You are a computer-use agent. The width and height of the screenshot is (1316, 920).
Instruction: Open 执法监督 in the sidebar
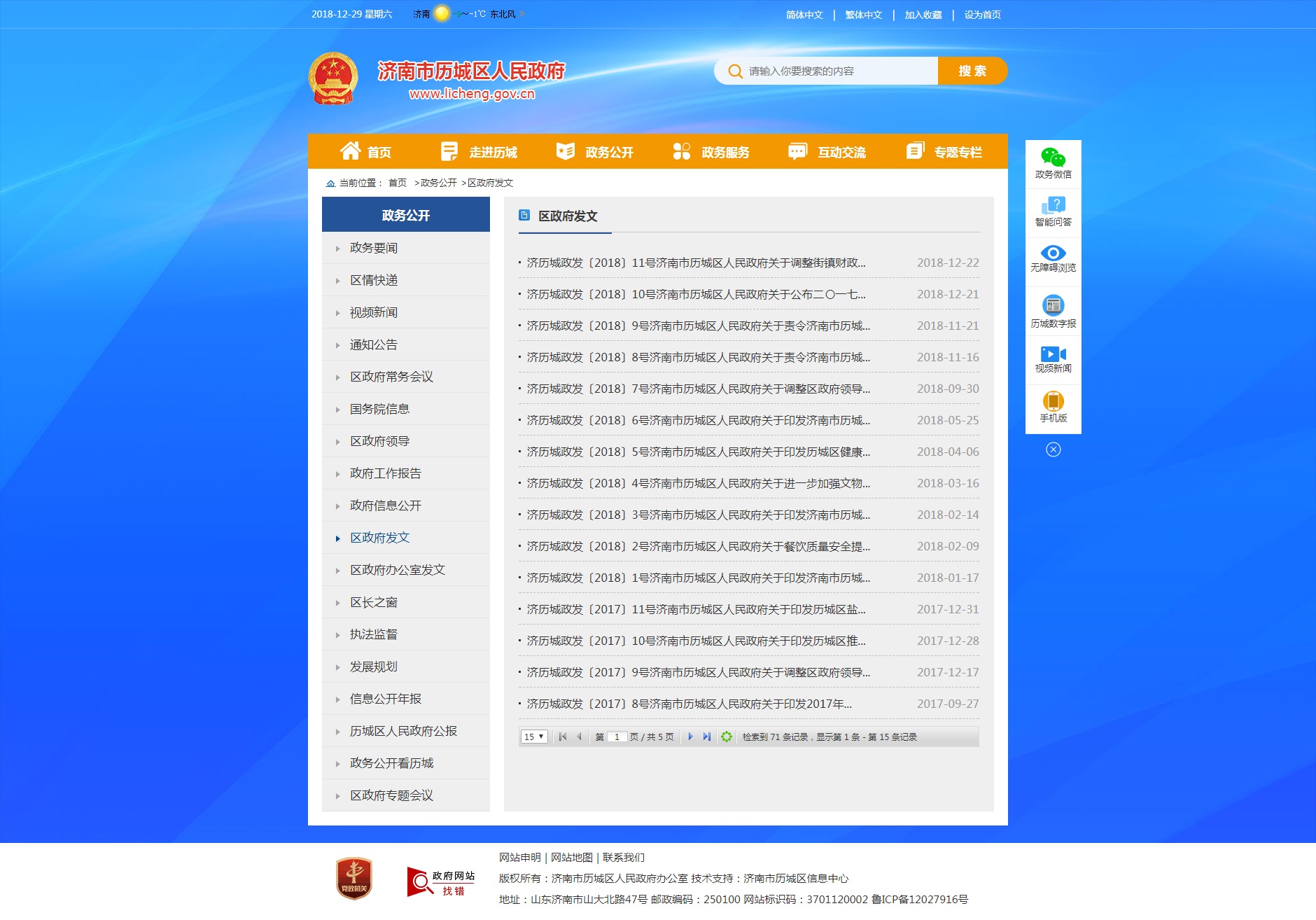(x=406, y=634)
